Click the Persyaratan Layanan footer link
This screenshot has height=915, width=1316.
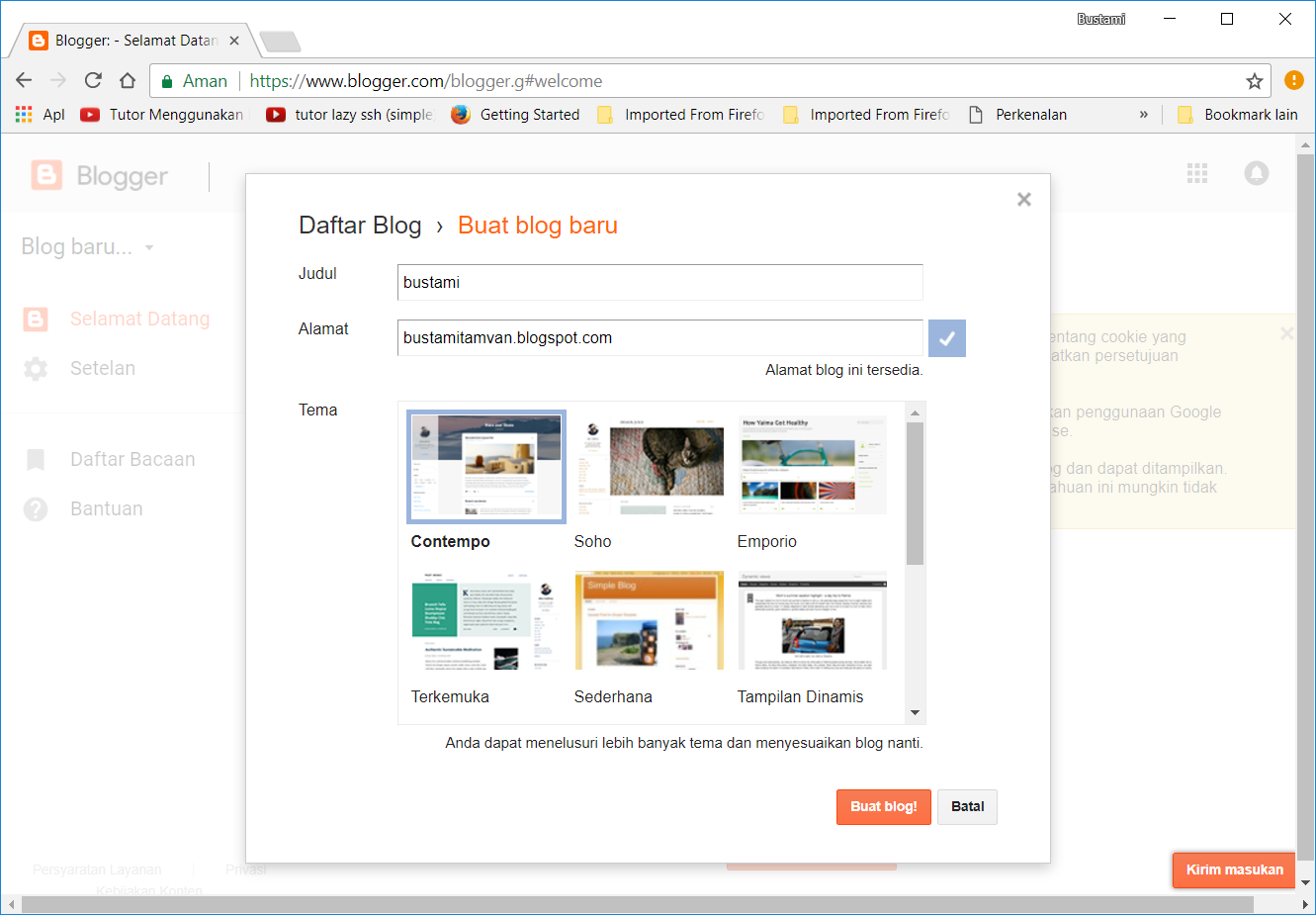[97, 869]
